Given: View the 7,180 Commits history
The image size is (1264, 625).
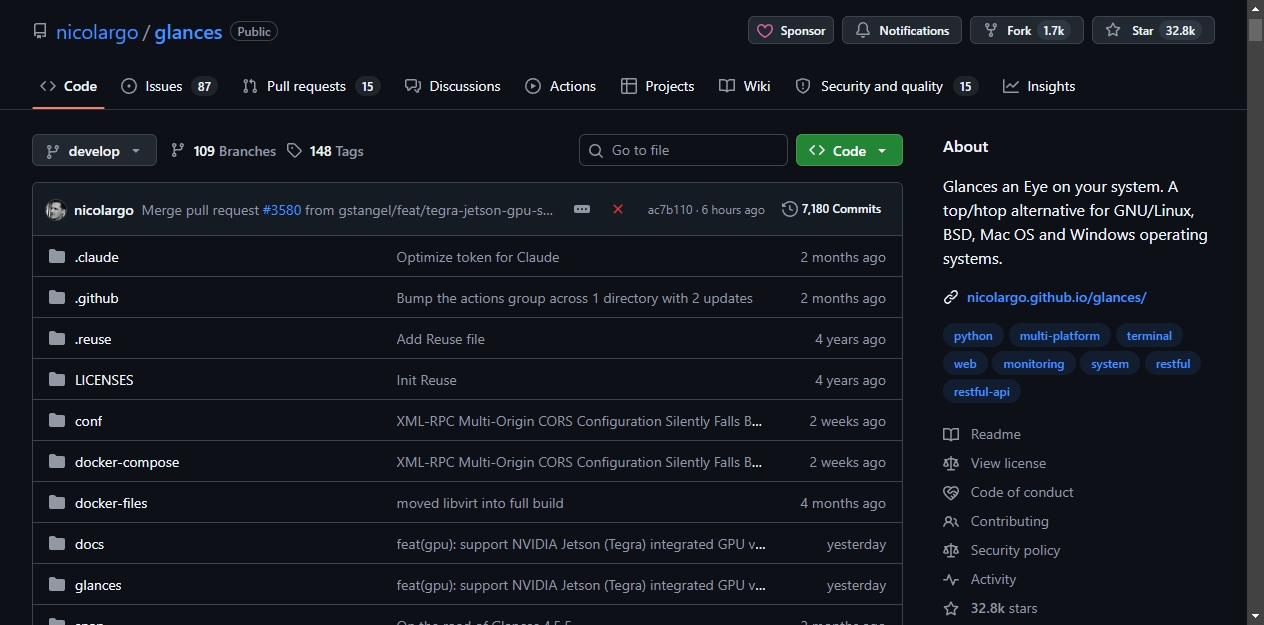Looking at the screenshot, I should point(832,209).
